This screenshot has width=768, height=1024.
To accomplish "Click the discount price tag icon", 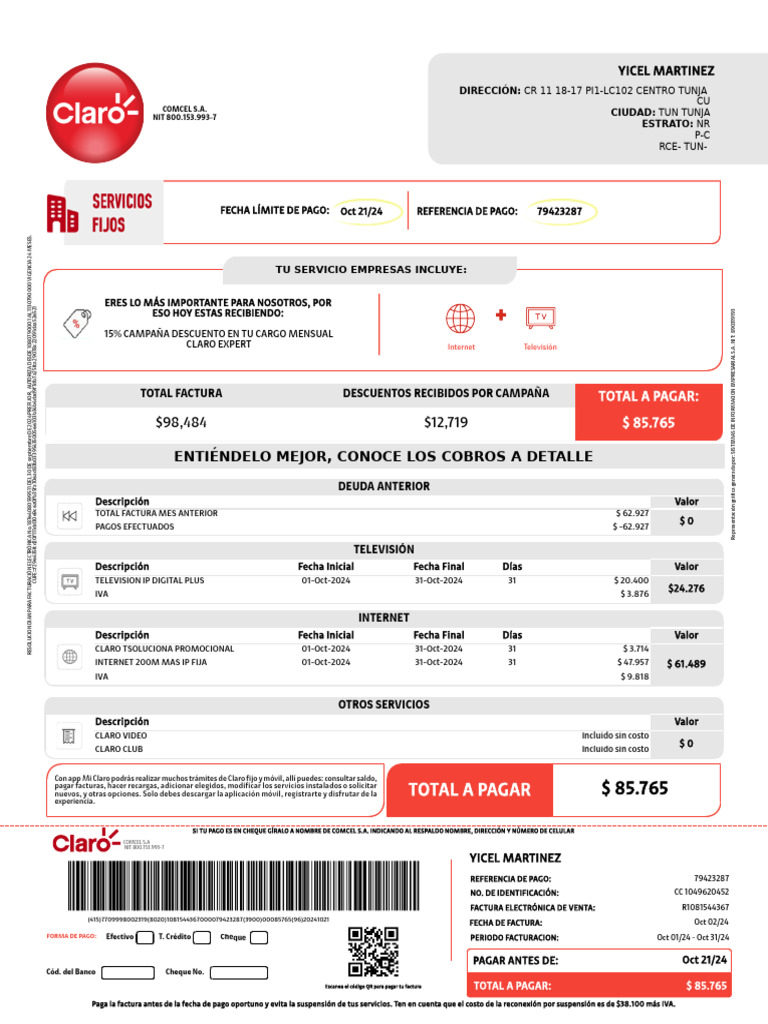I will 77,323.
